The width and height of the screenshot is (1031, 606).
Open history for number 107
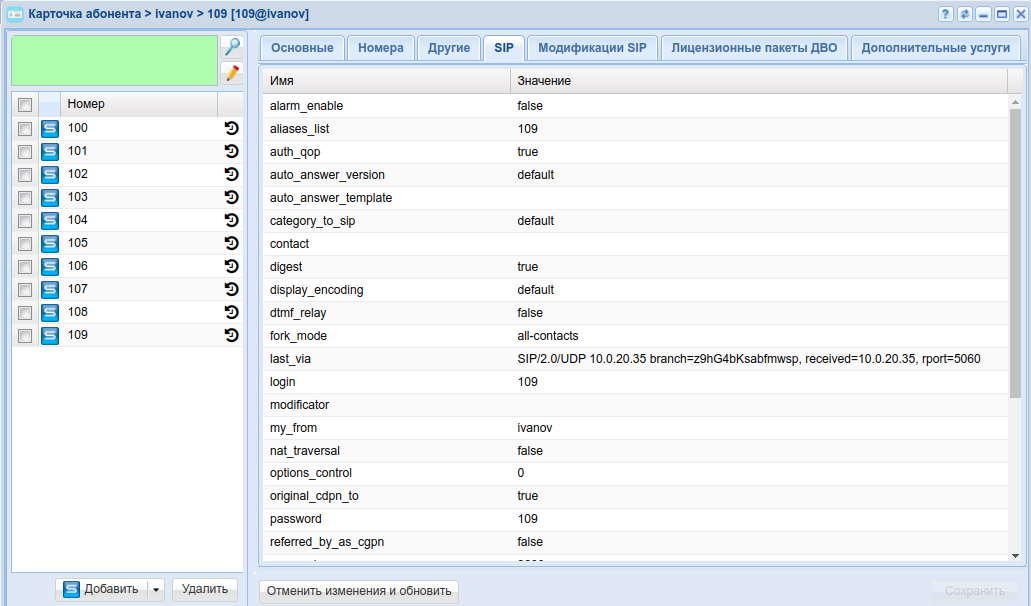231,289
